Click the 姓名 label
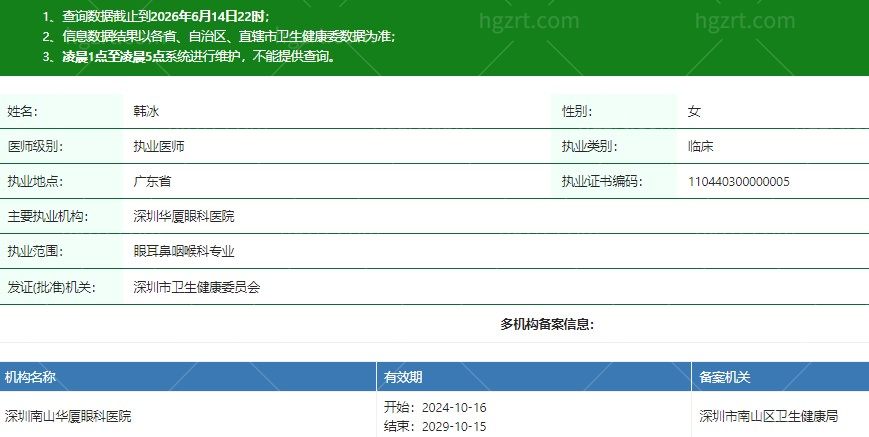Screen dimensions: 869x437 click(x=22, y=111)
